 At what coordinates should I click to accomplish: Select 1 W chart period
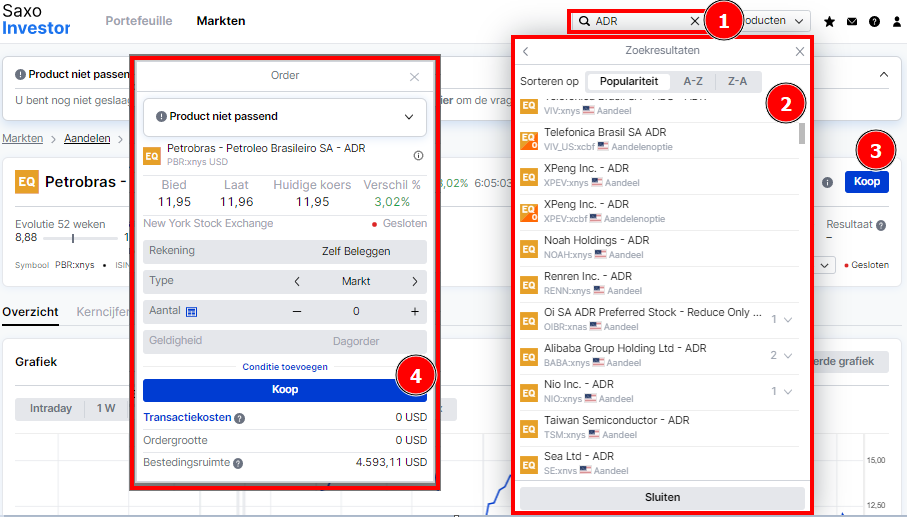(x=106, y=409)
